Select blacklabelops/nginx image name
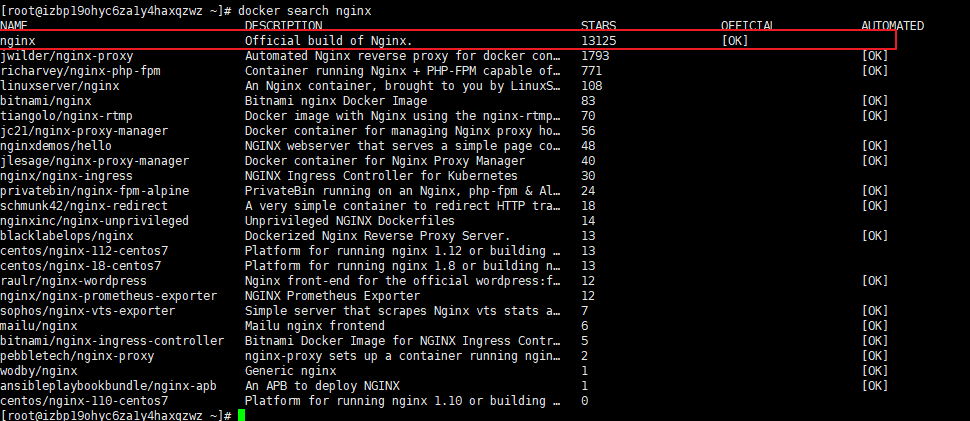Image resolution: width=970 pixels, height=421 pixels. tap(67, 236)
